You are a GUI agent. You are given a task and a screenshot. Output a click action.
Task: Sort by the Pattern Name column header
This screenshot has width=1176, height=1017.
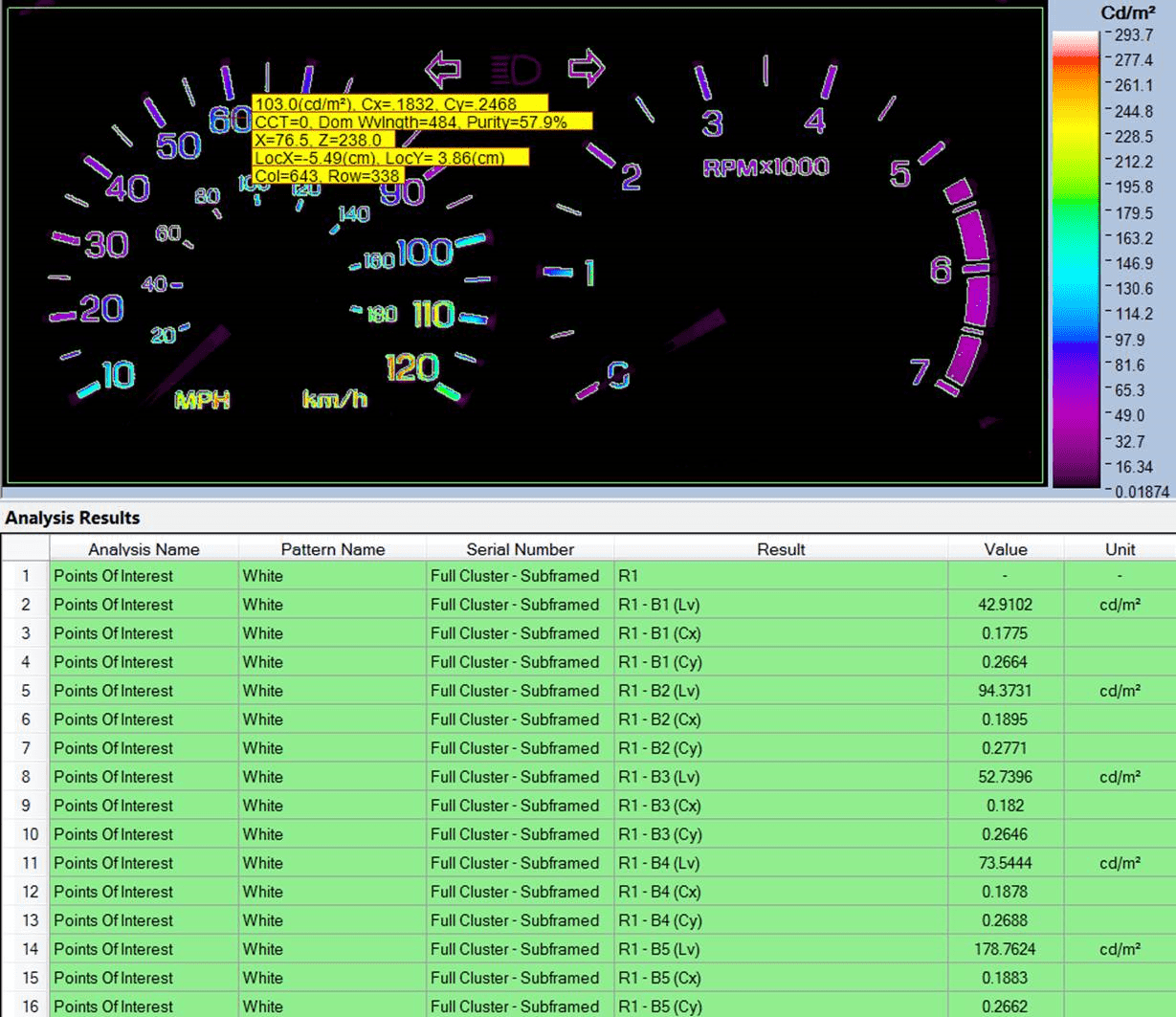click(332, 549)
